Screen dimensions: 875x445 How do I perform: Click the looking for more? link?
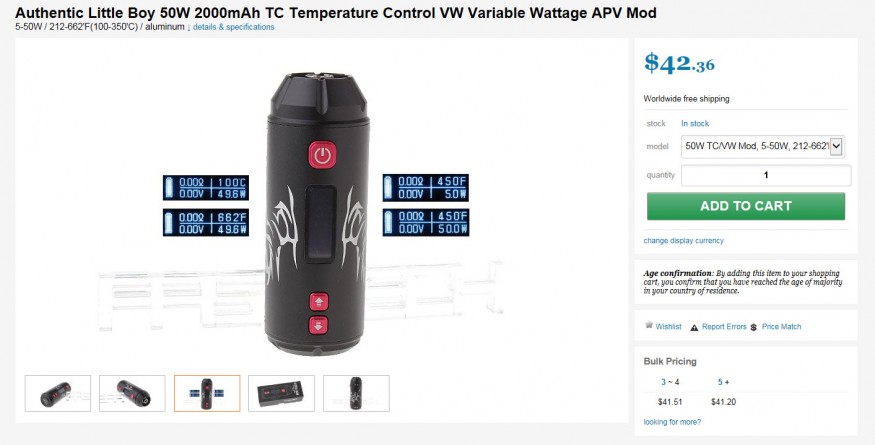(x=672, y=422)
